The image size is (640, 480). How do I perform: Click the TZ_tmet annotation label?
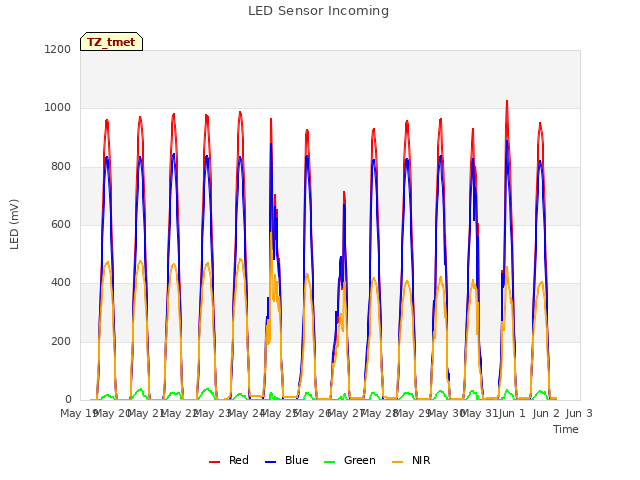pos(111,42)
